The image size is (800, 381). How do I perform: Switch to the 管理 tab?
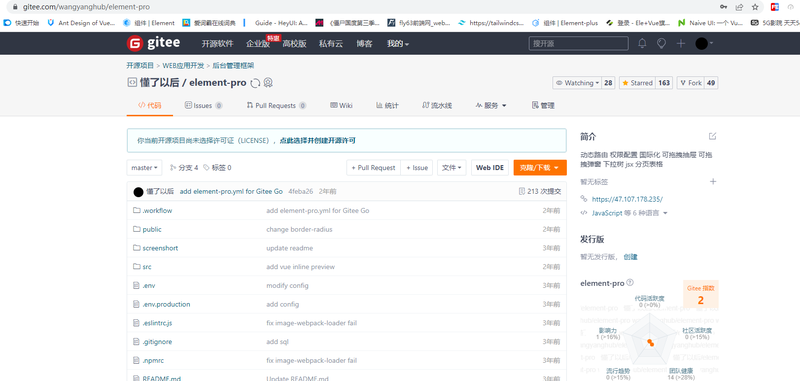543,106
